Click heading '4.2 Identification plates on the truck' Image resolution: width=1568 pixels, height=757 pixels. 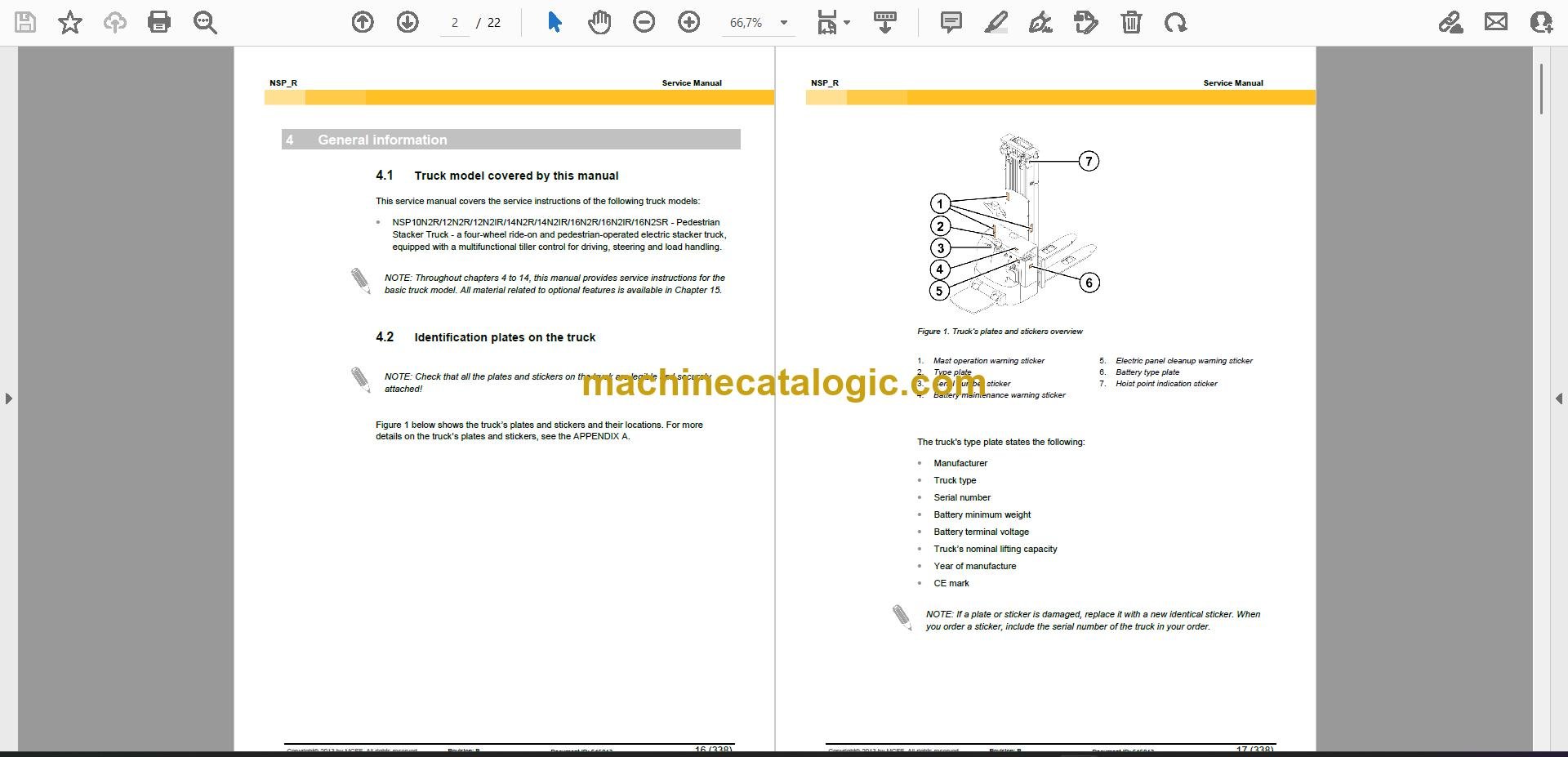pos(485,337)
